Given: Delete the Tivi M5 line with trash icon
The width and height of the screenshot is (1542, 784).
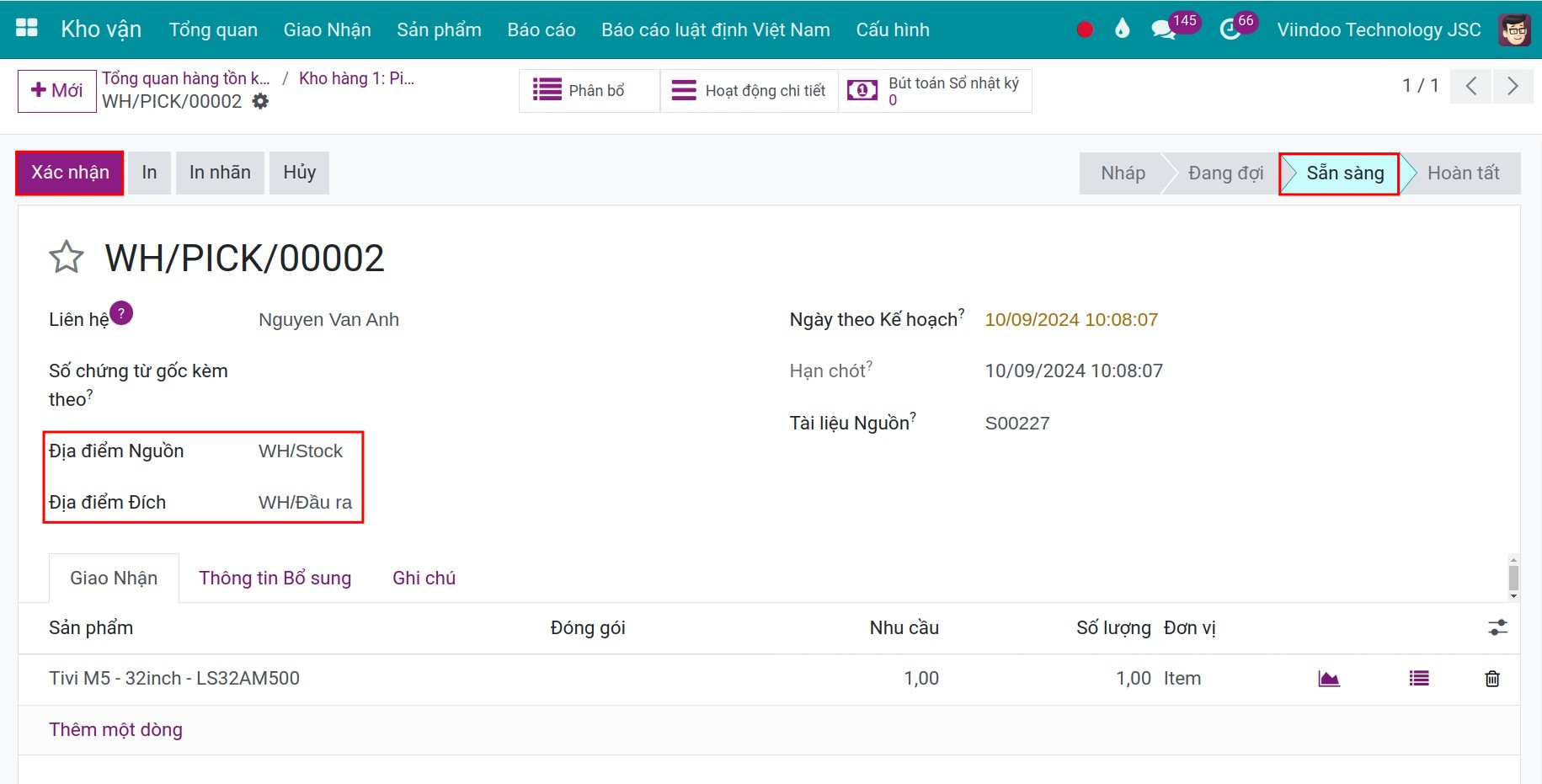Looking at the screenshot, I should [x=1492, y=679].
